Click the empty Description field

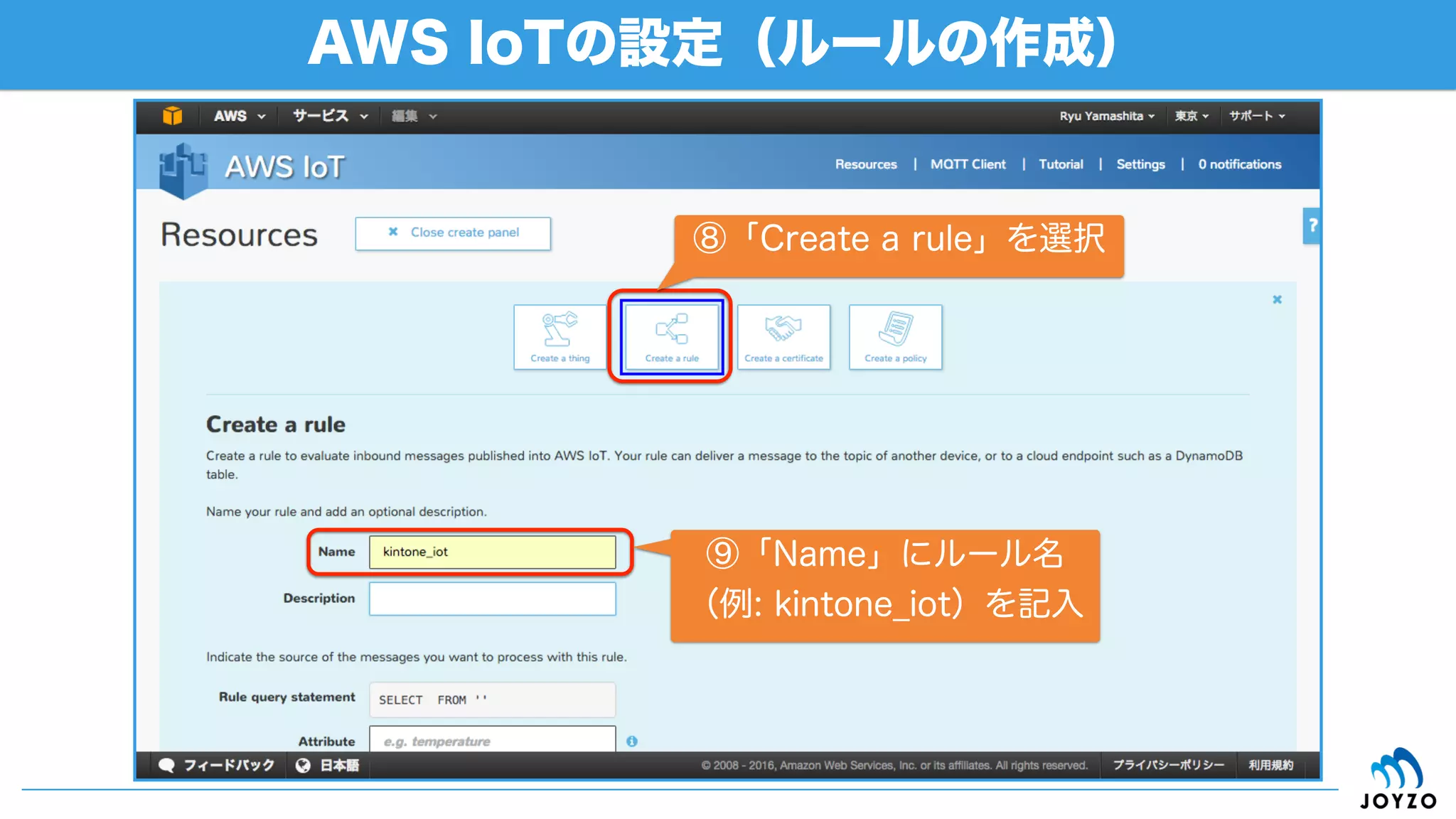(x=492, y=599)
